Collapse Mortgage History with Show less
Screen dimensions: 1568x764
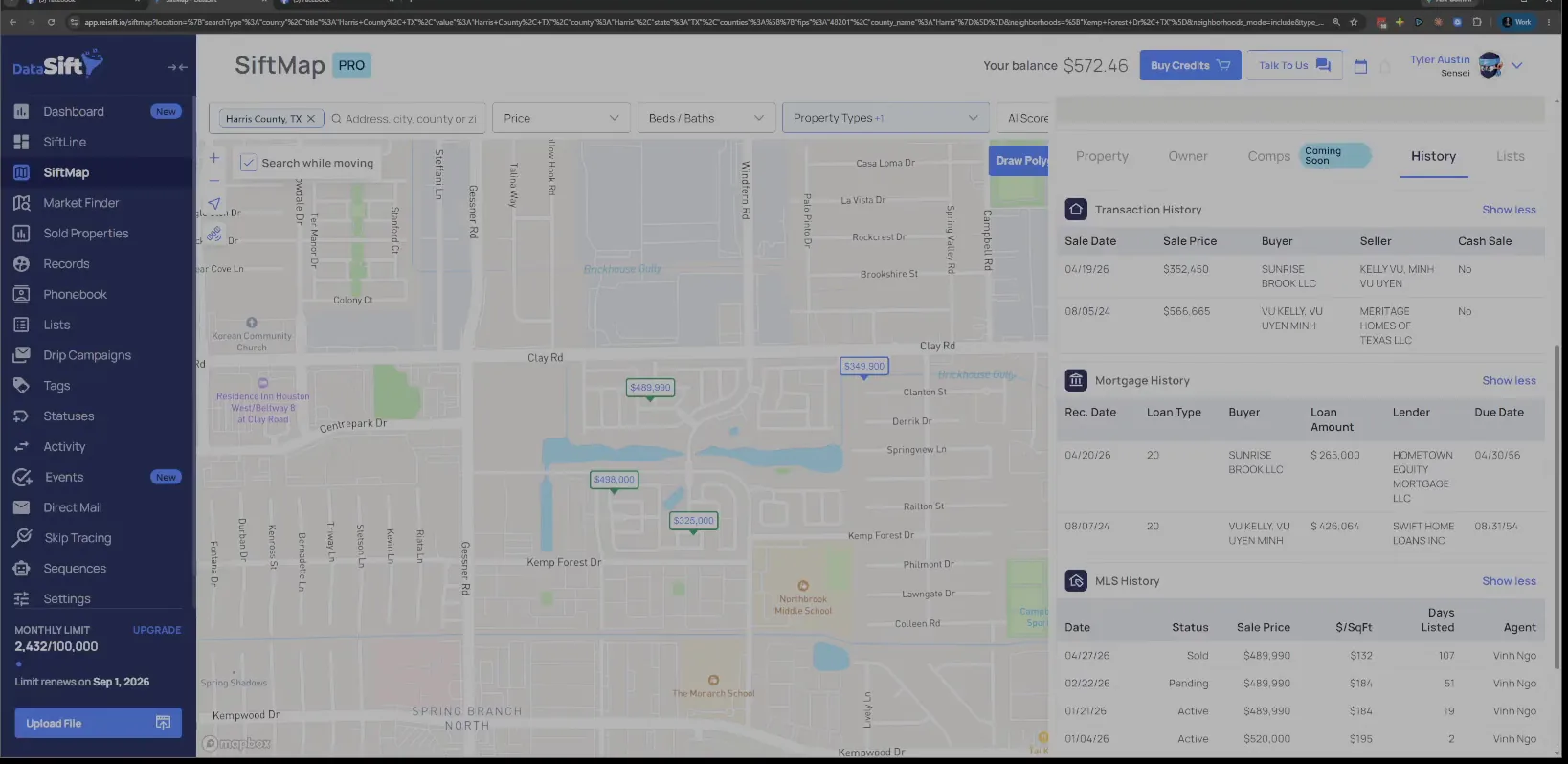pyautogui.click(x=1509, y=381)
